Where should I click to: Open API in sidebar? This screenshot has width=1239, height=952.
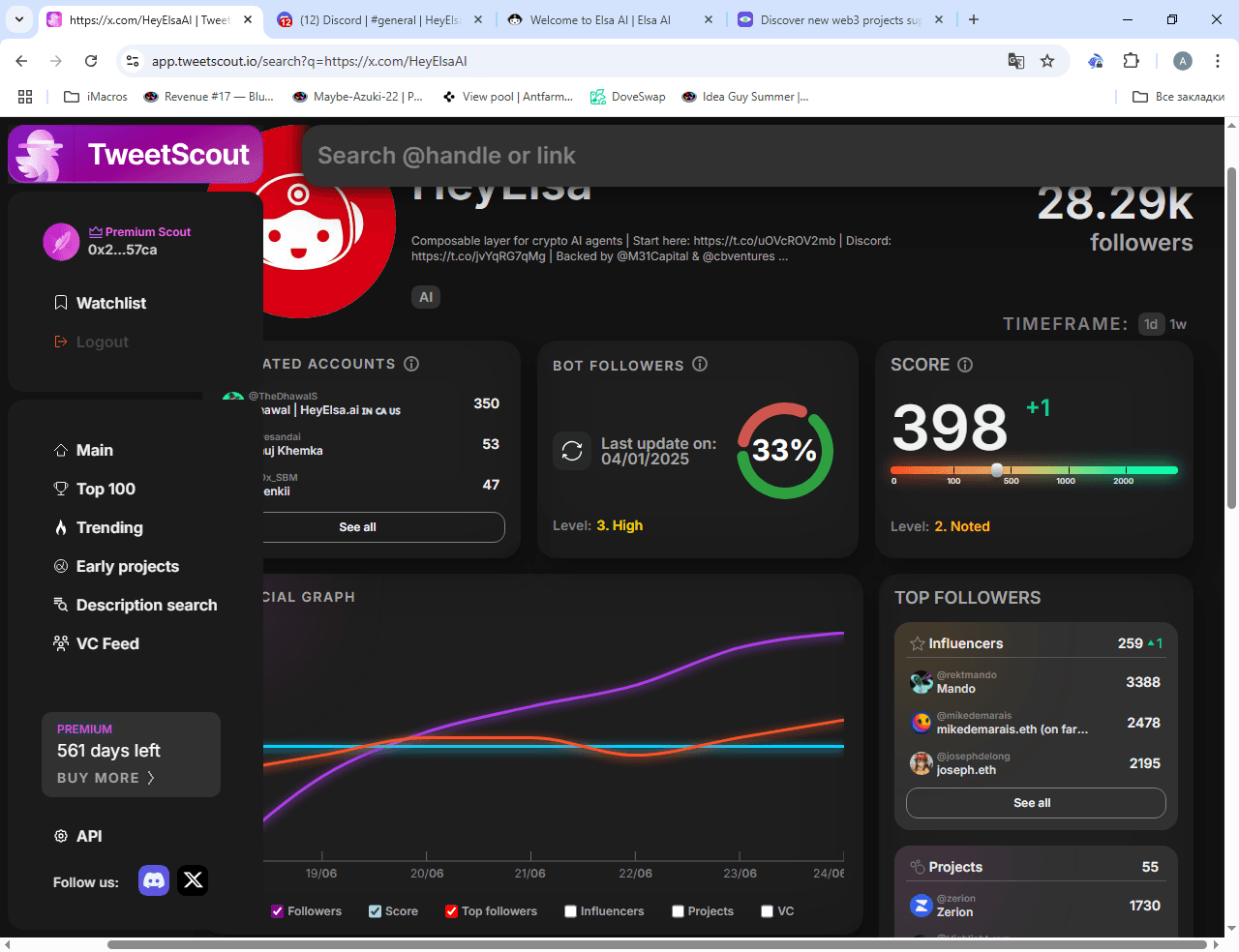click(78, 836)
